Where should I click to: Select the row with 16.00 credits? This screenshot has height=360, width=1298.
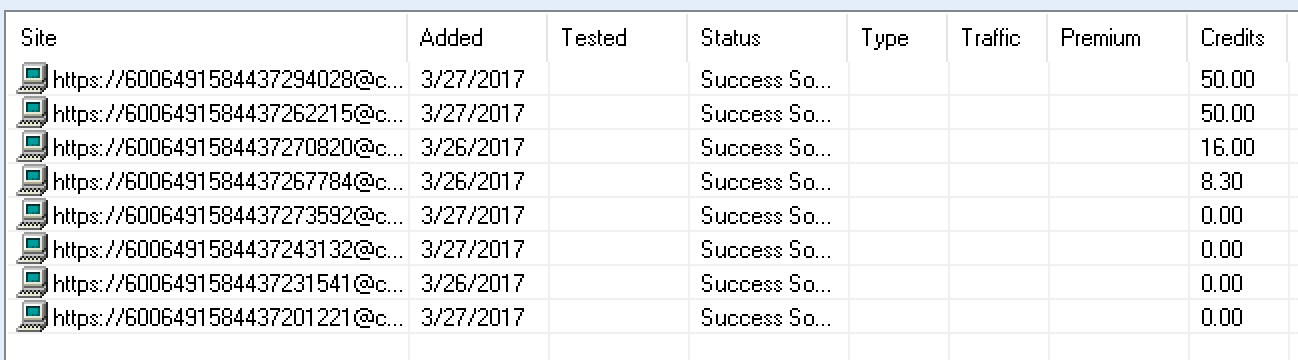(650, 147)
